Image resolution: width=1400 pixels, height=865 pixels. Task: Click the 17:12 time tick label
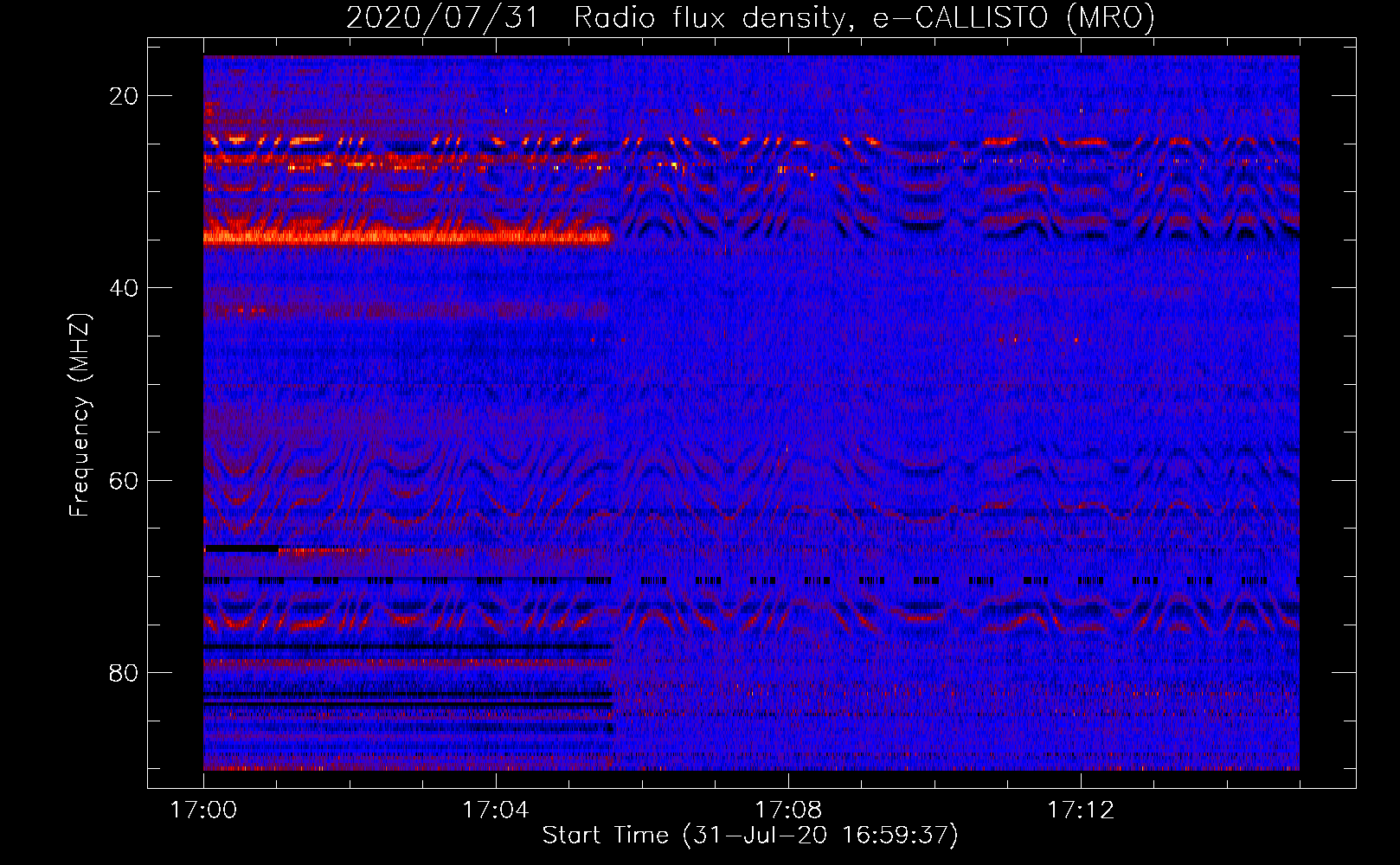point(1080,811)
